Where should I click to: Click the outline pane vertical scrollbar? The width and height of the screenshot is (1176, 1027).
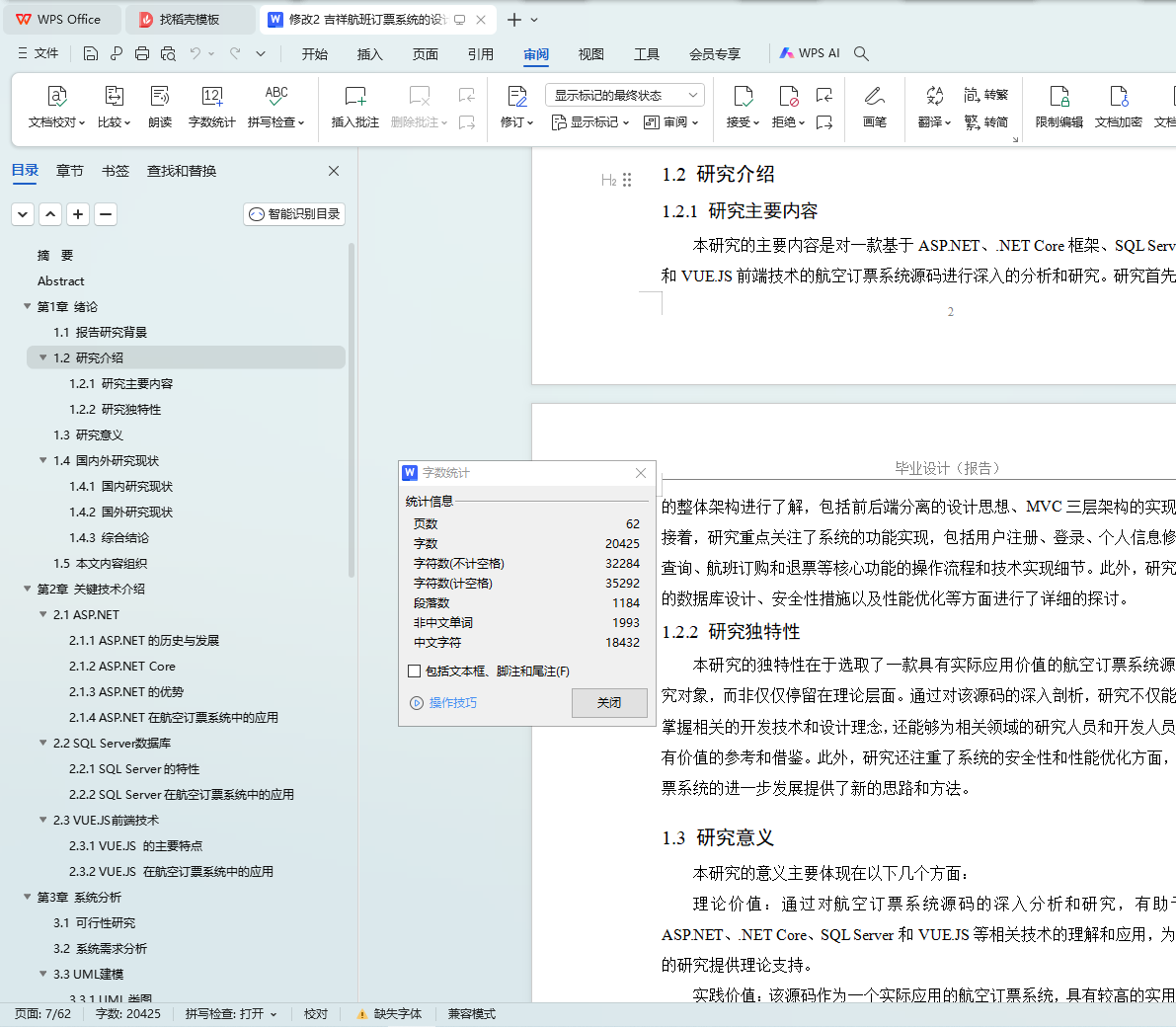pos(351,409)
